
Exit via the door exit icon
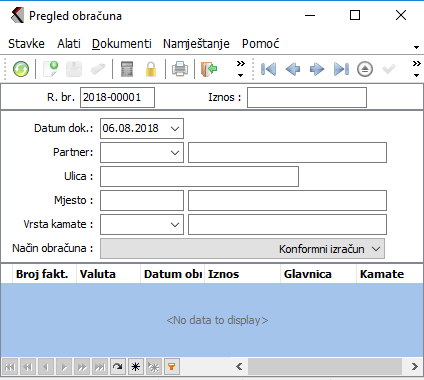(x=209, y=69)
